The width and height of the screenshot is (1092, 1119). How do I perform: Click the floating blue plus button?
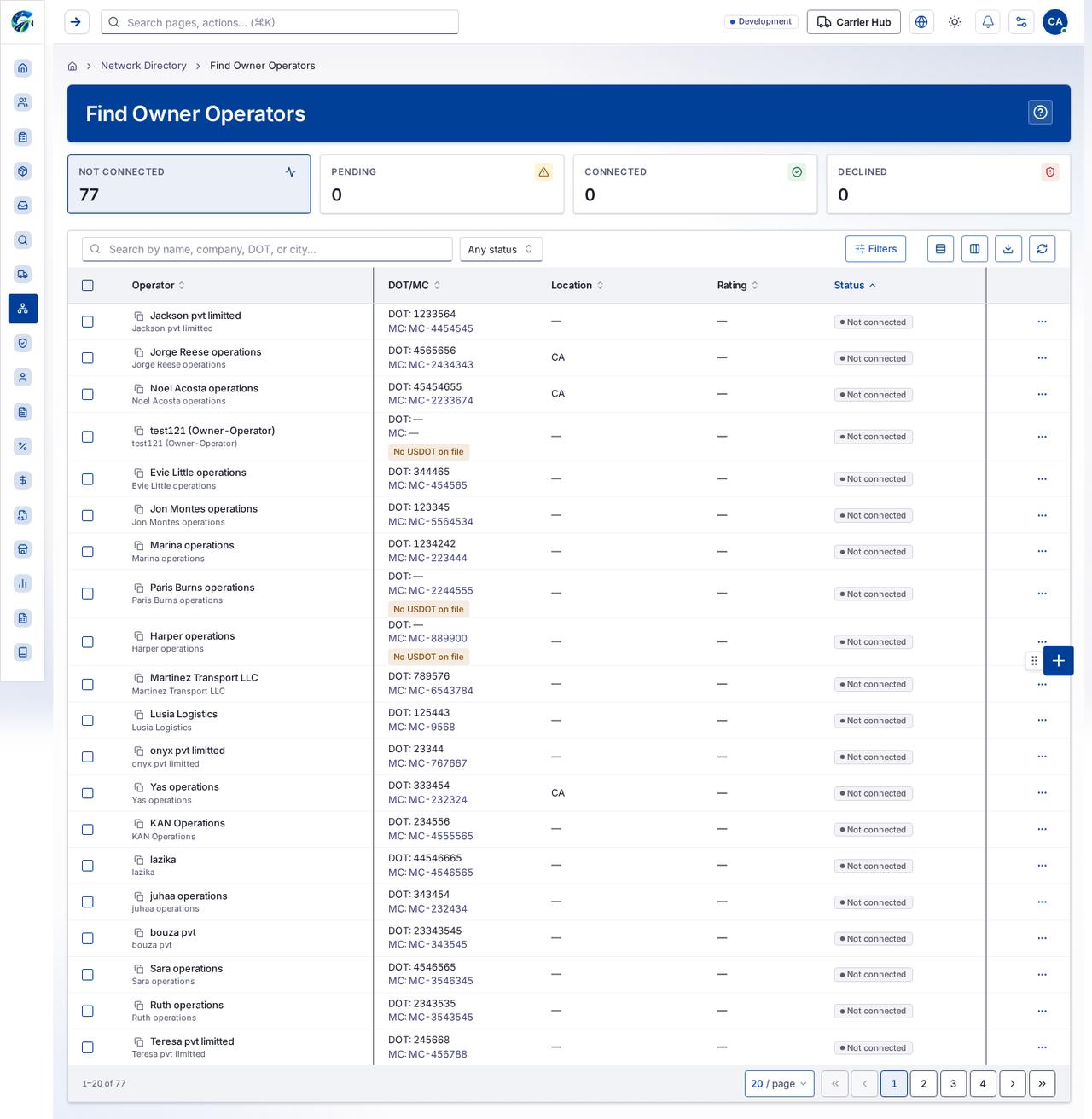point(1059,660)
